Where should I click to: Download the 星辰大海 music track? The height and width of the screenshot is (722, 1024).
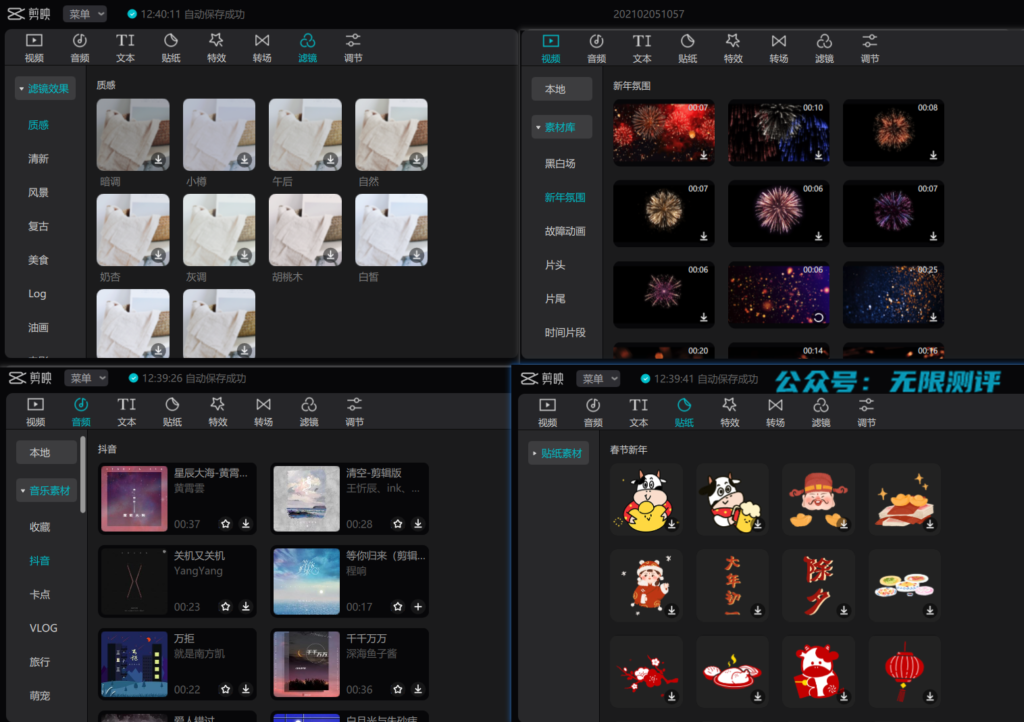click(x=246, y=523)
